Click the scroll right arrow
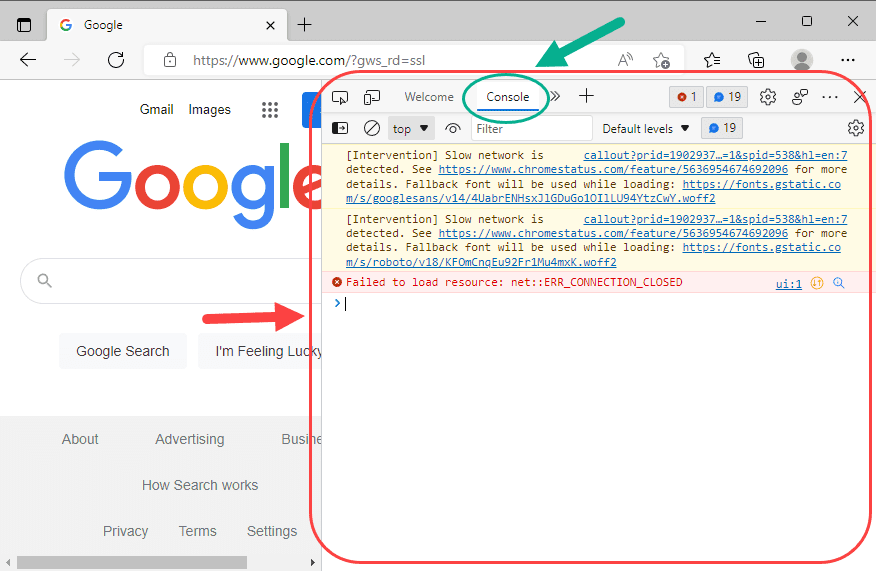The height and width of the screenshot is (571, 876). pyautogui.click(x=313, y=562)
